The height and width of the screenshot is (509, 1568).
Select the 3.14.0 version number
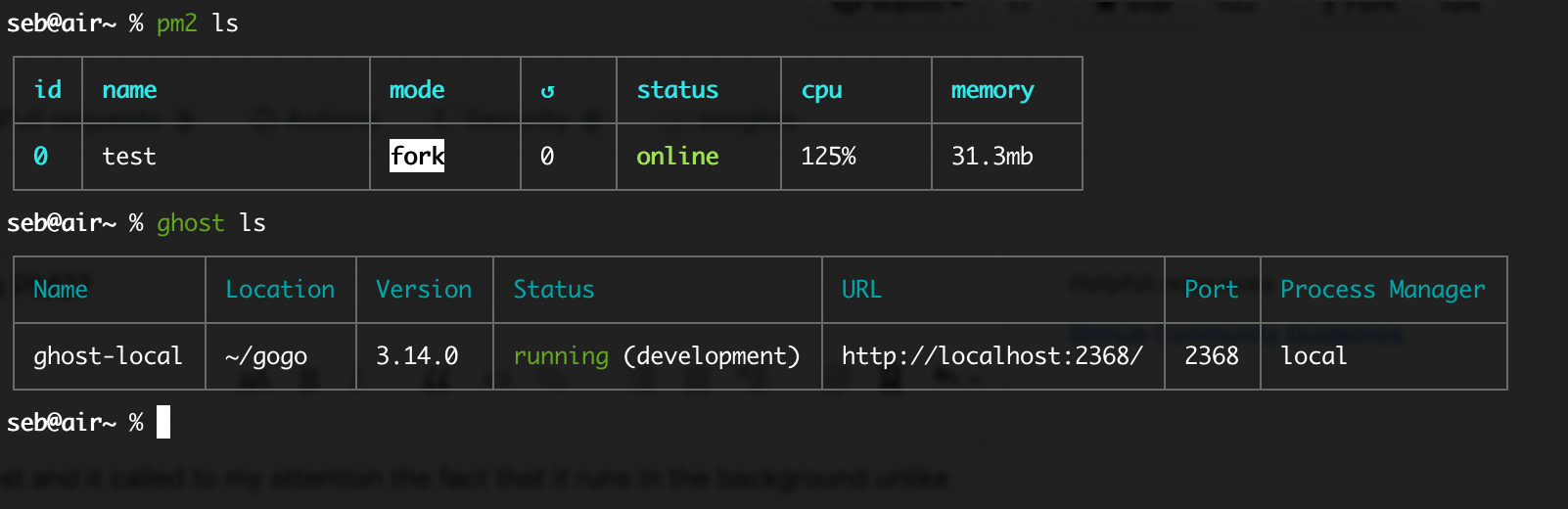(417, 356)
